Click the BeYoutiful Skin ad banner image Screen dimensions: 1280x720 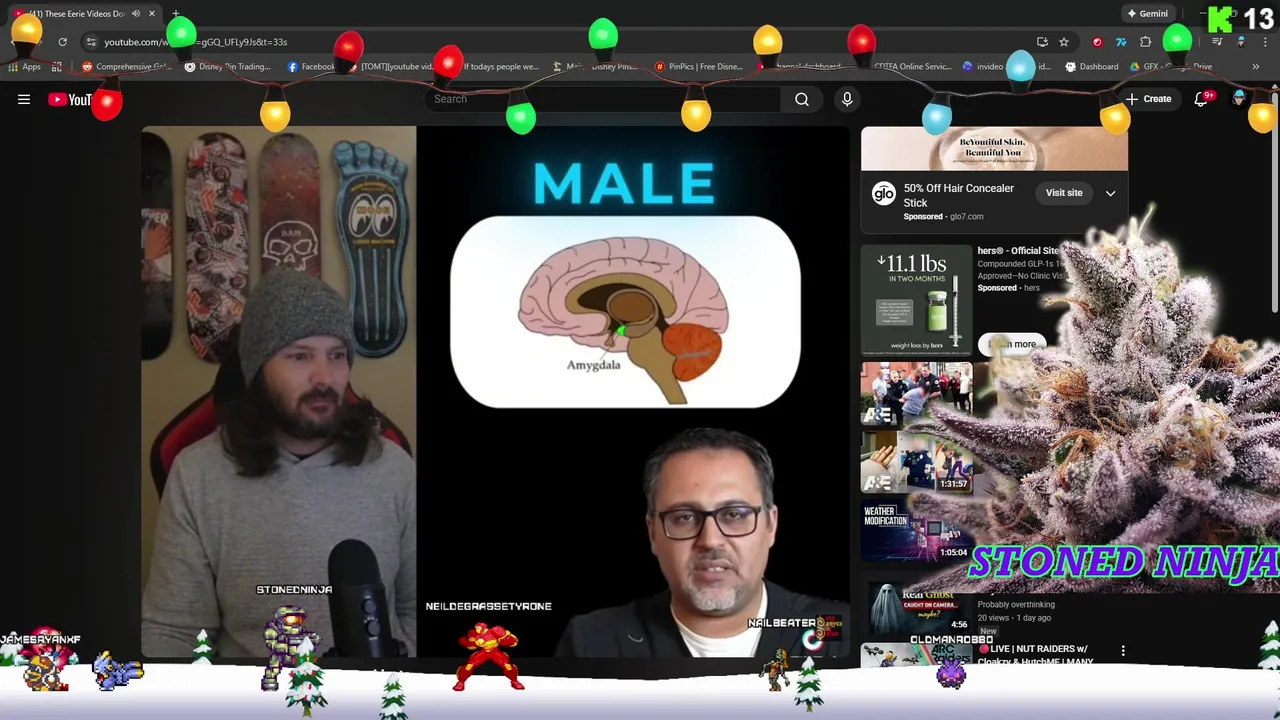994,149
